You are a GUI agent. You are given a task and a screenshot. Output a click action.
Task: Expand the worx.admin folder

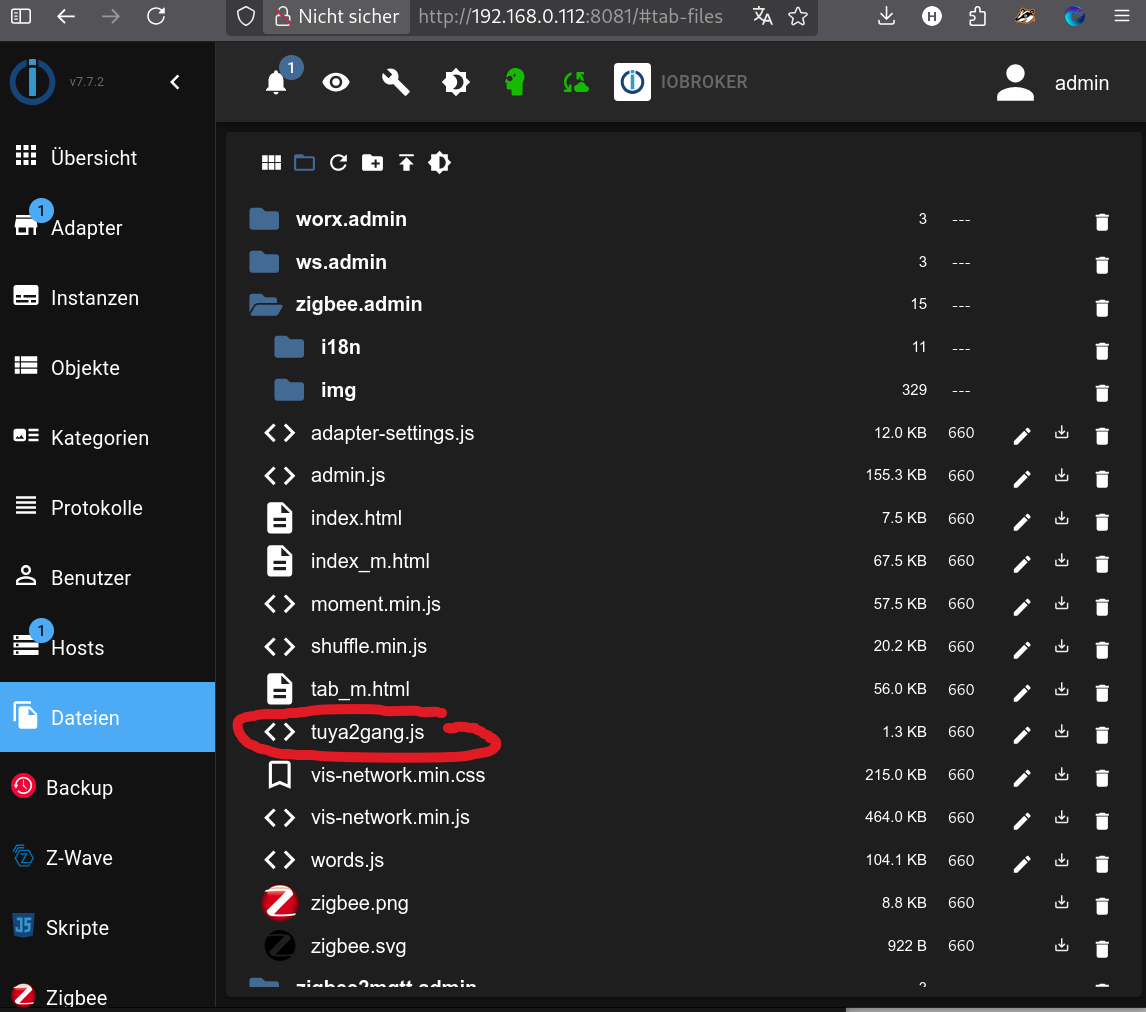pos(264,220)
